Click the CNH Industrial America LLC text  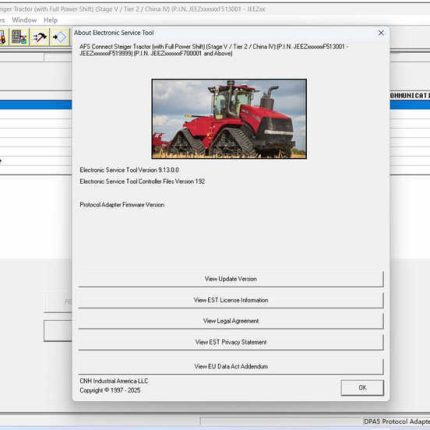[x=114, y=381]
